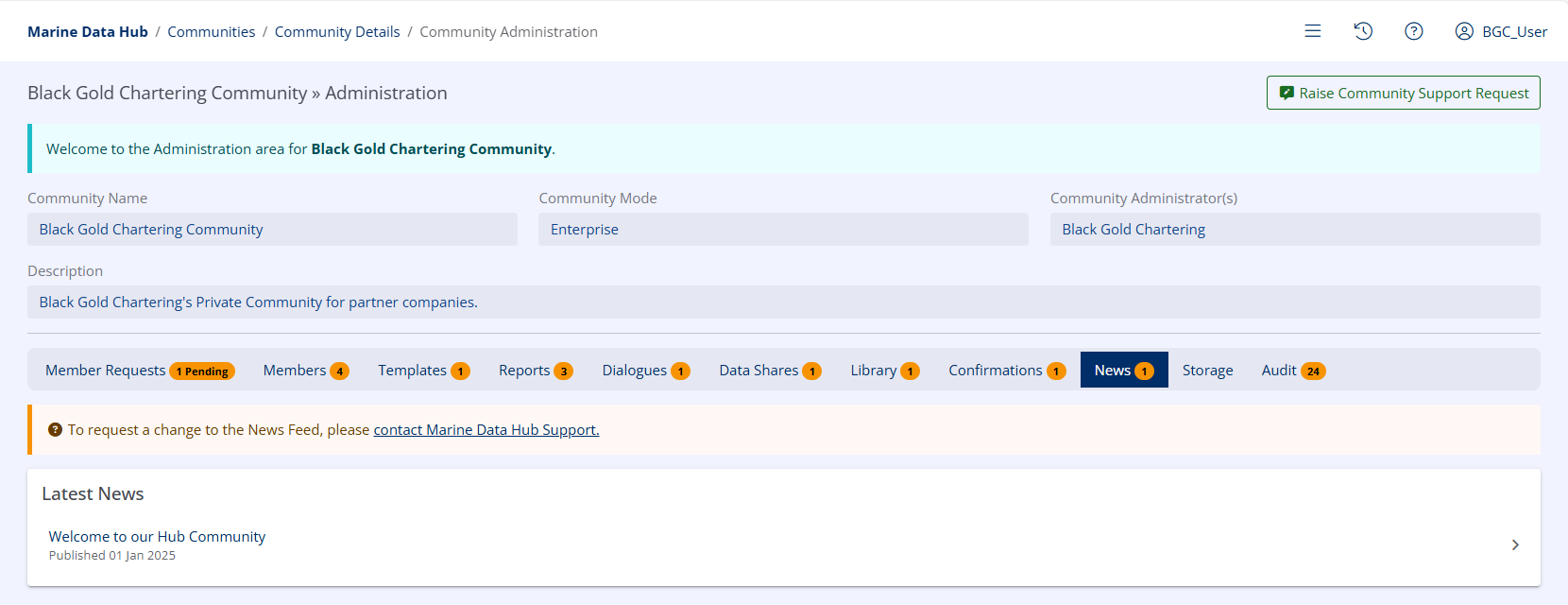The height and width of the screenshot is (605, 1568).
Task: Open the hamburger menu icon
Action: tap(1312, 31)
